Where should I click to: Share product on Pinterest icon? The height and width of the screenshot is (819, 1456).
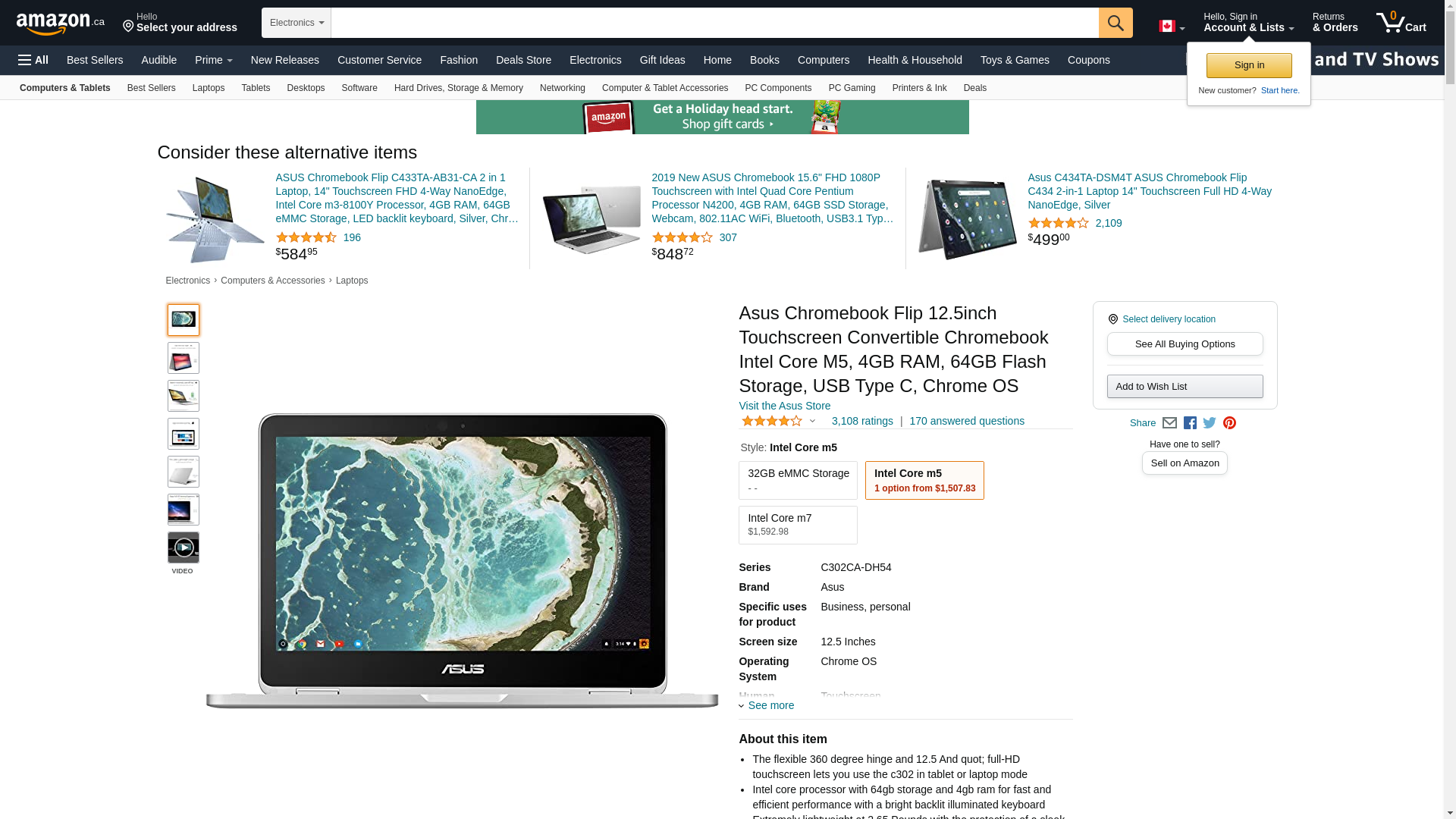click(x=1229, y=423)
